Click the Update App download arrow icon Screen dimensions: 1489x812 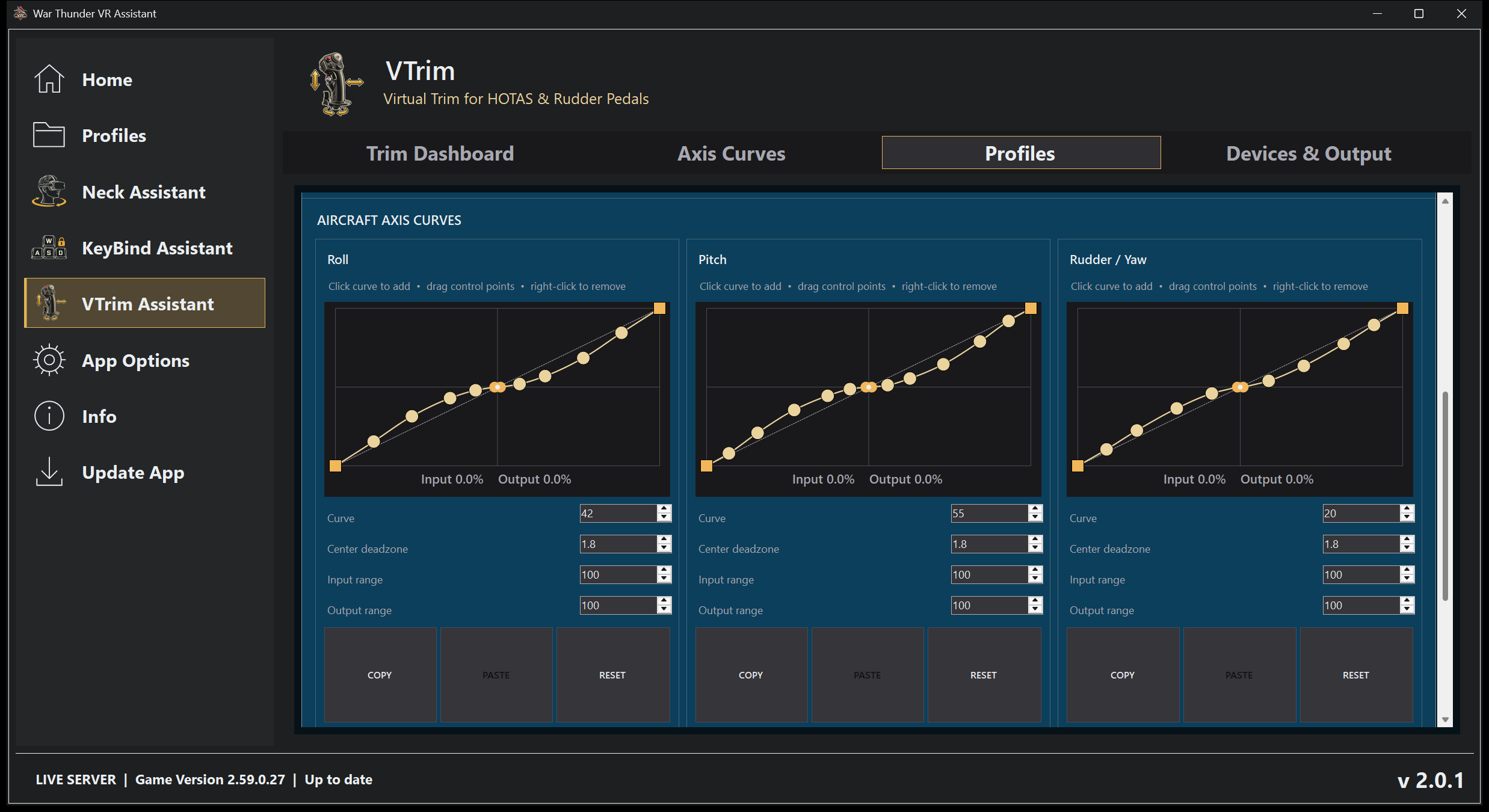(49, 472)
